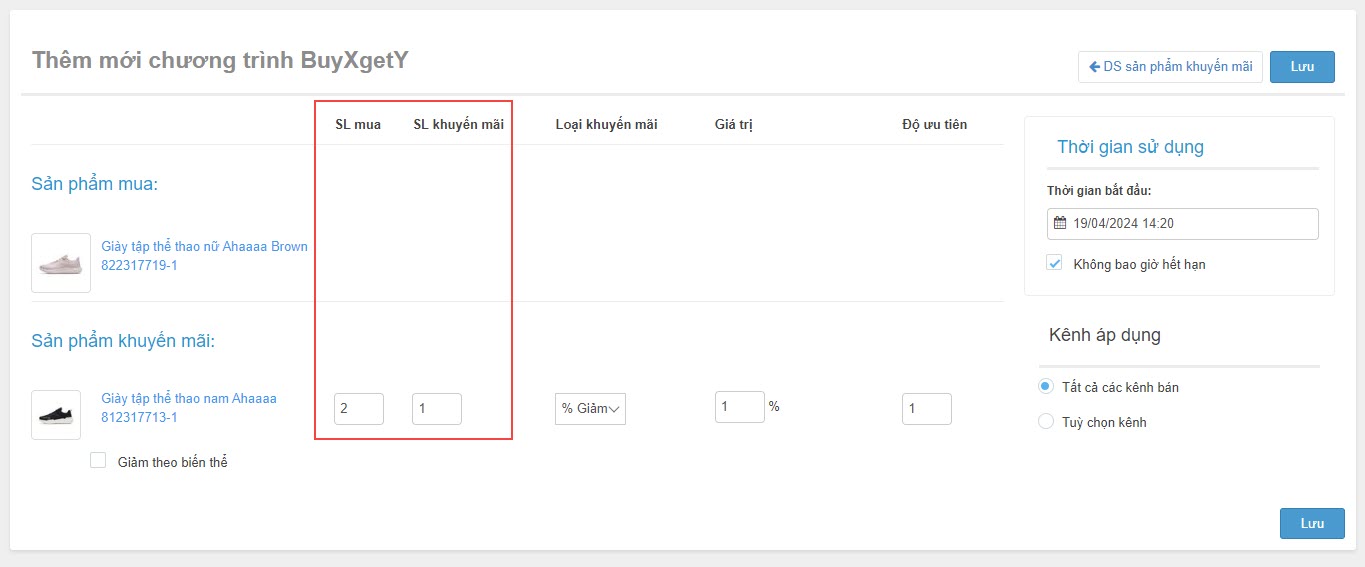Click the pink women's shoe thumbnail
This screenshot has width=1365, height=567.
click(x=61, y=263)
